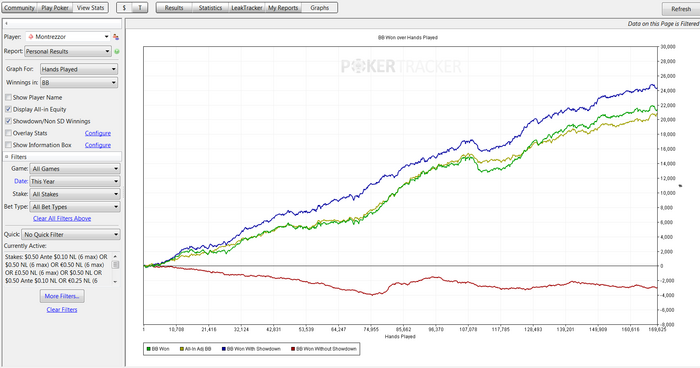Switch to Play Poker tab
The image size is (700, 368).
click(x=55, y=8)
